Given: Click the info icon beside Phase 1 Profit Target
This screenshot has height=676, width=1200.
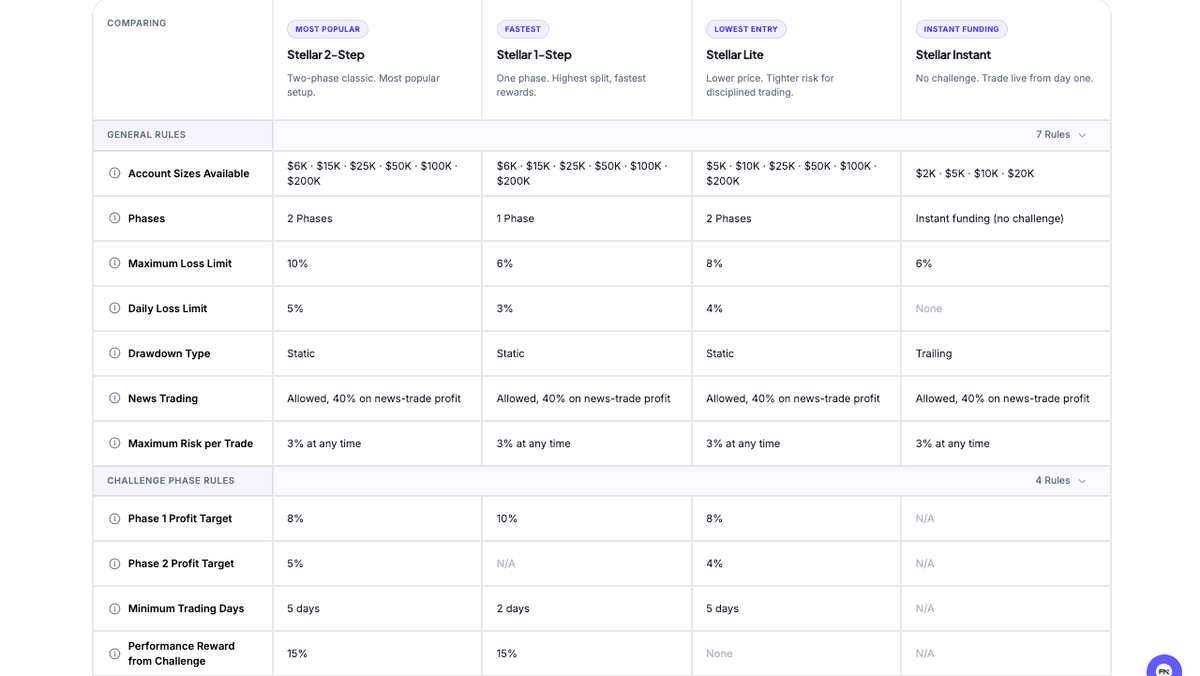Looking at the screenshot, I should 114,518.
